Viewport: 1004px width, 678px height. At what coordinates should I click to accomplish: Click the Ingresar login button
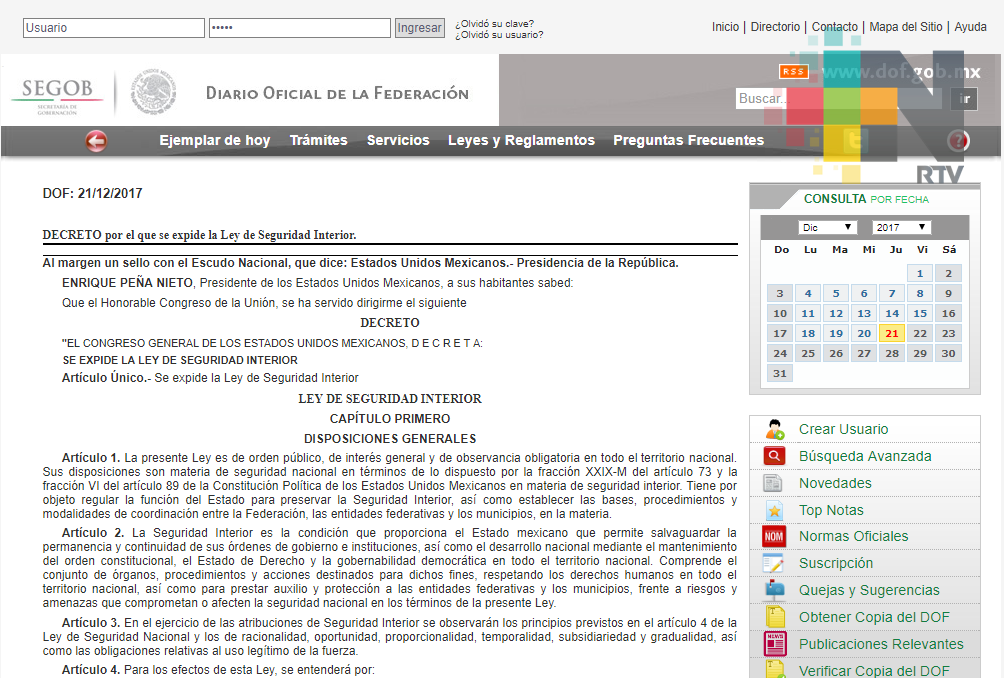click(x=419, y=28)
